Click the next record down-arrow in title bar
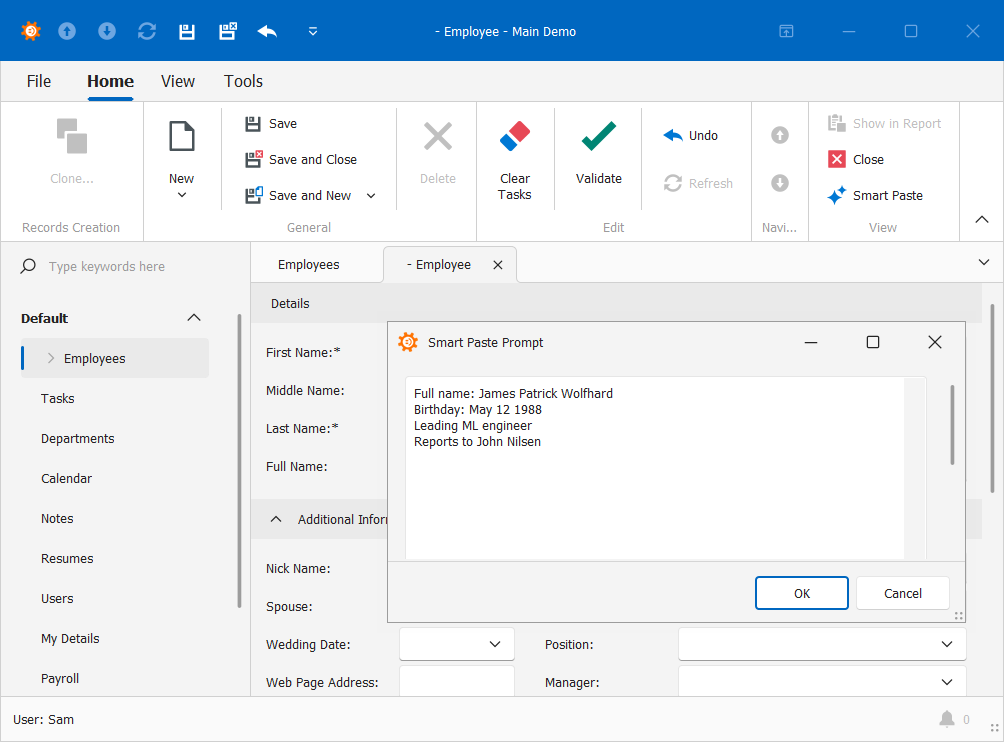The image size is (1004, 742). coord(107,31)
